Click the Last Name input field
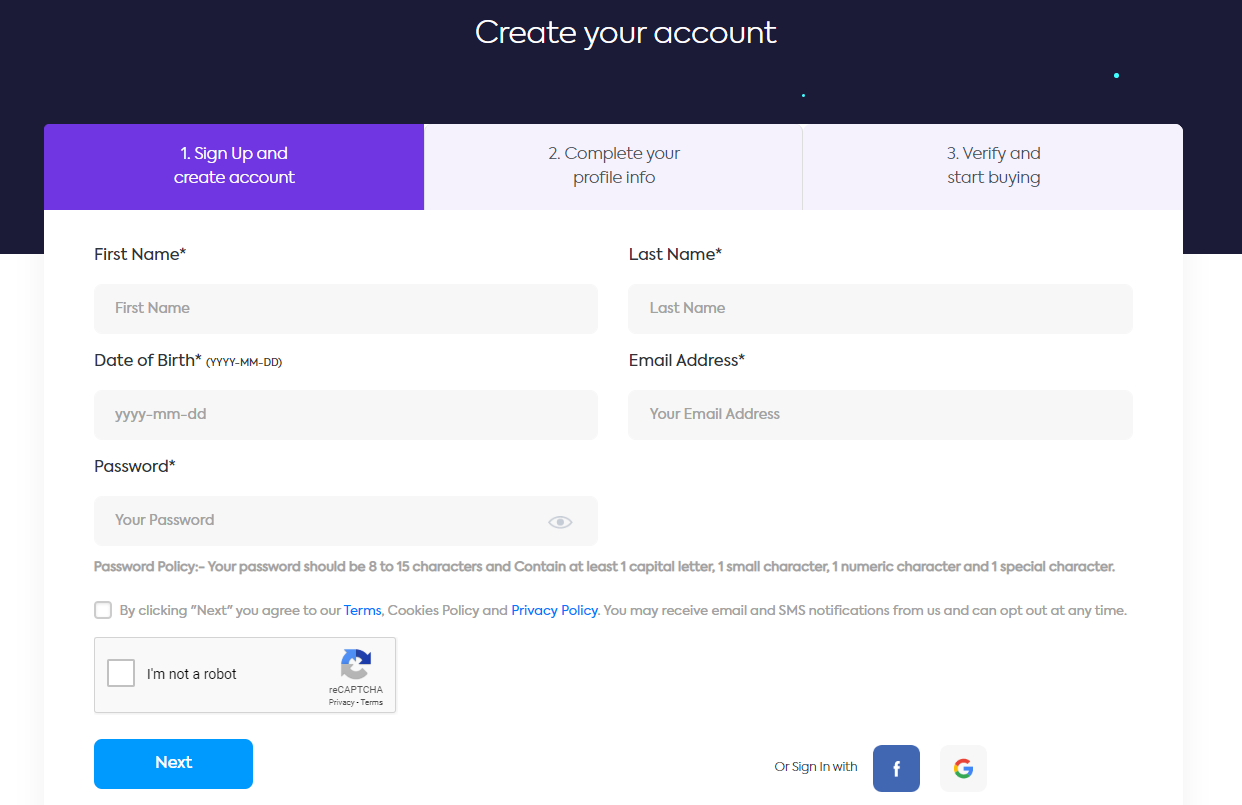Screen dimensions: 1242x805 [x=879, y=308]
